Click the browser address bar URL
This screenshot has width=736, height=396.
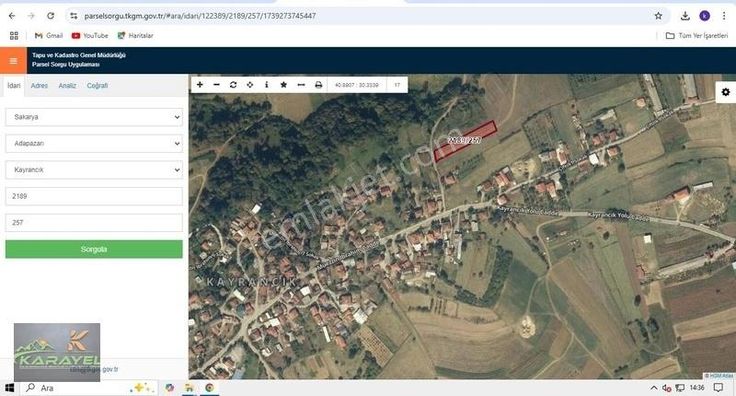coord(200,16)
